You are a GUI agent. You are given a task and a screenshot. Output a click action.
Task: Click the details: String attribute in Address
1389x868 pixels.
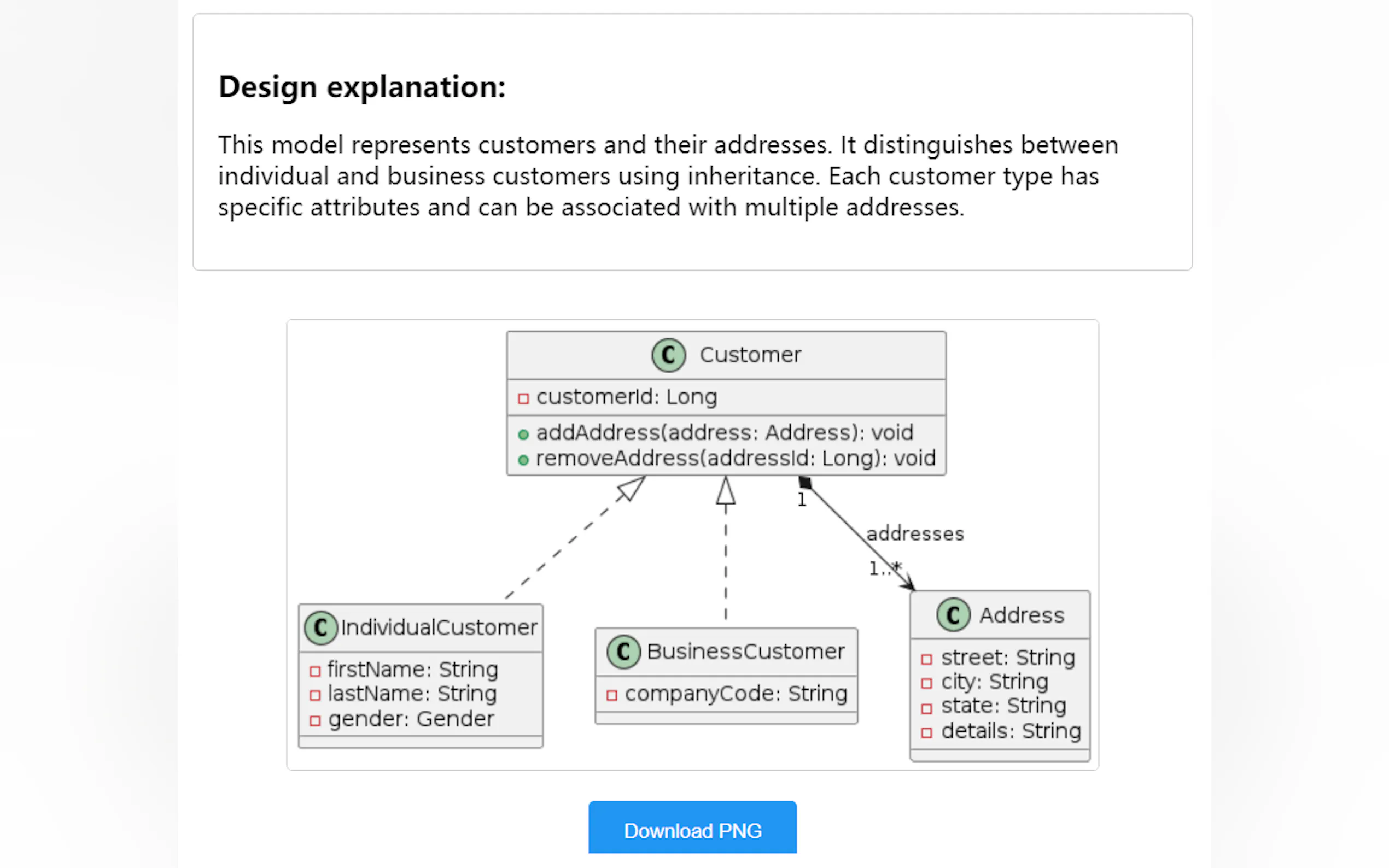point(1011,731)
